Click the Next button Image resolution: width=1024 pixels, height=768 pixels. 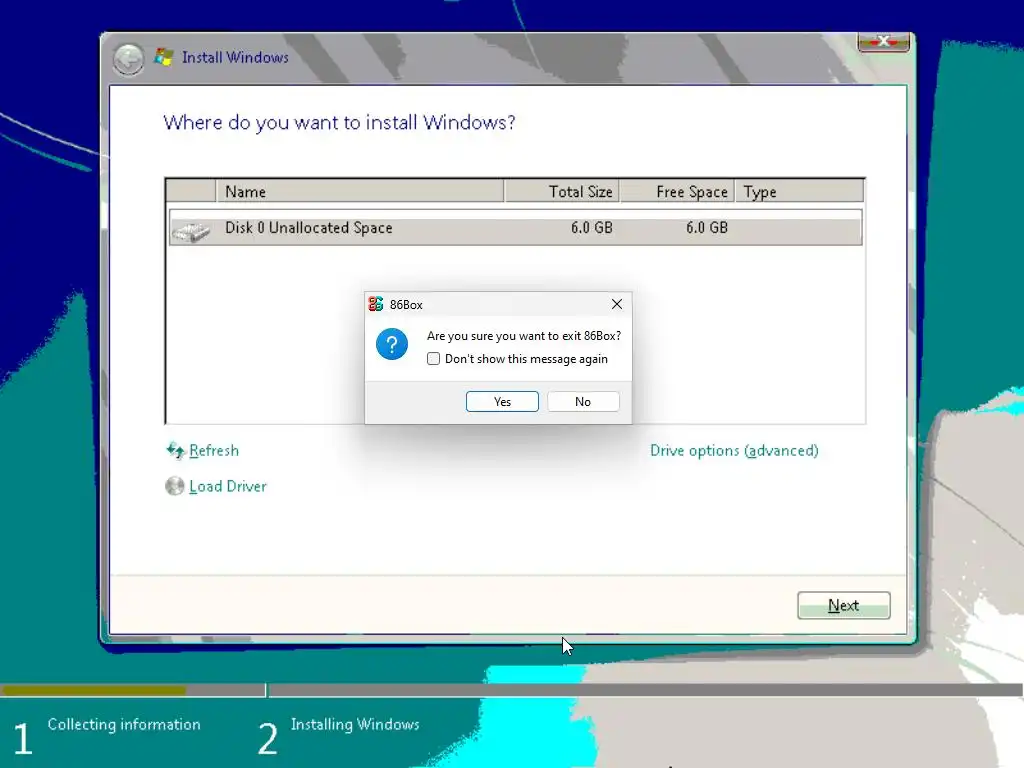point(843,605)
